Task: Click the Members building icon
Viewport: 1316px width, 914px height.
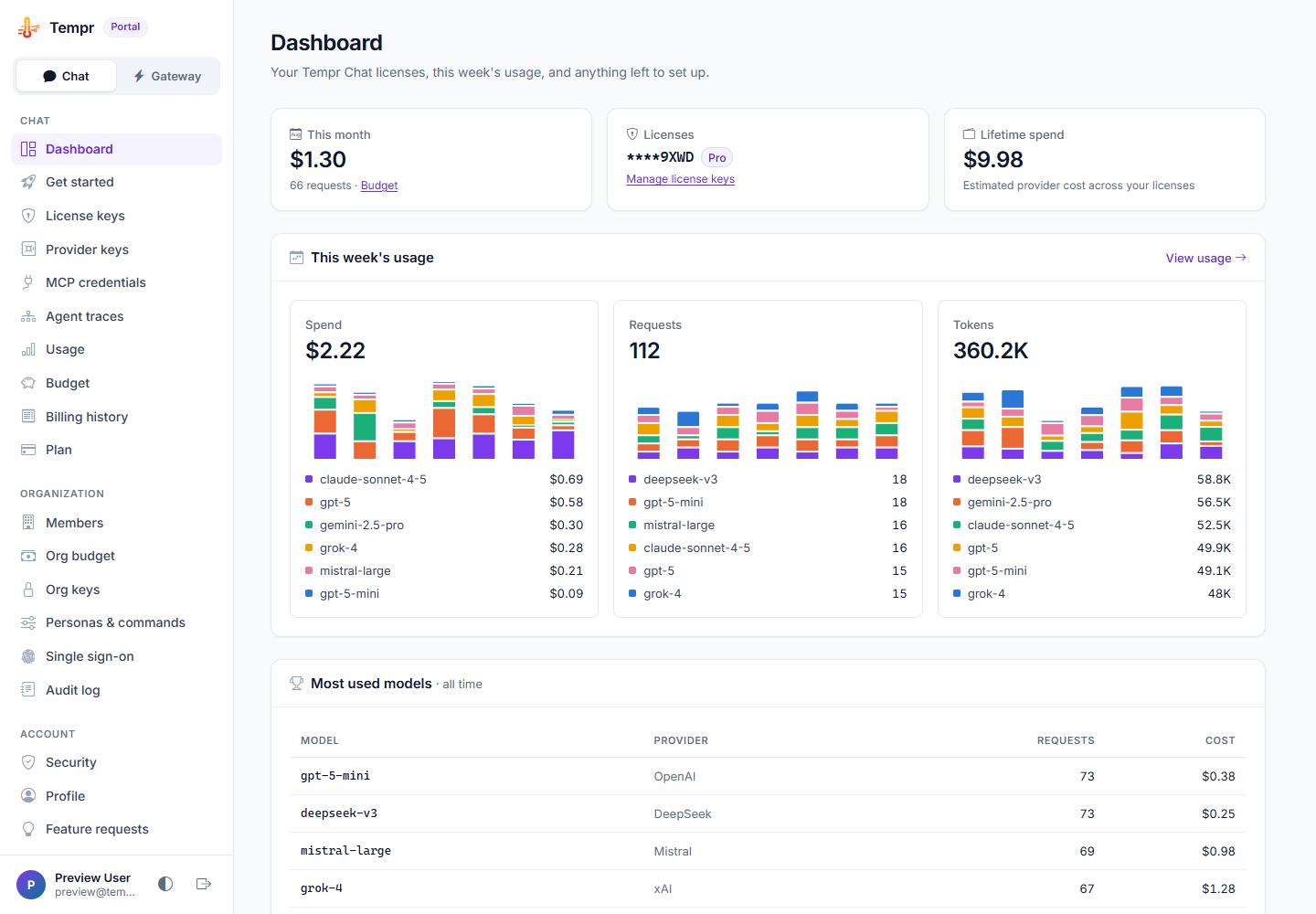Action: (x=28, y=523)
